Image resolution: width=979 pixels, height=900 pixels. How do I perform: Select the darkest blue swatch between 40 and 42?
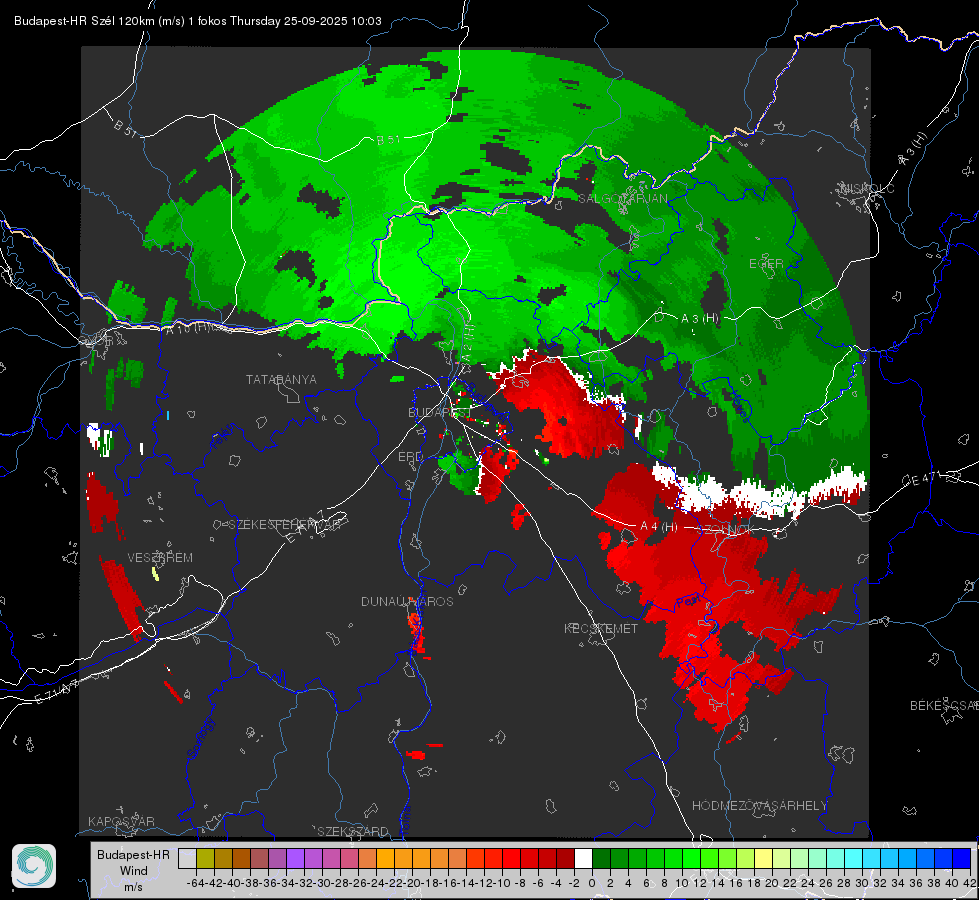[962, 858]
